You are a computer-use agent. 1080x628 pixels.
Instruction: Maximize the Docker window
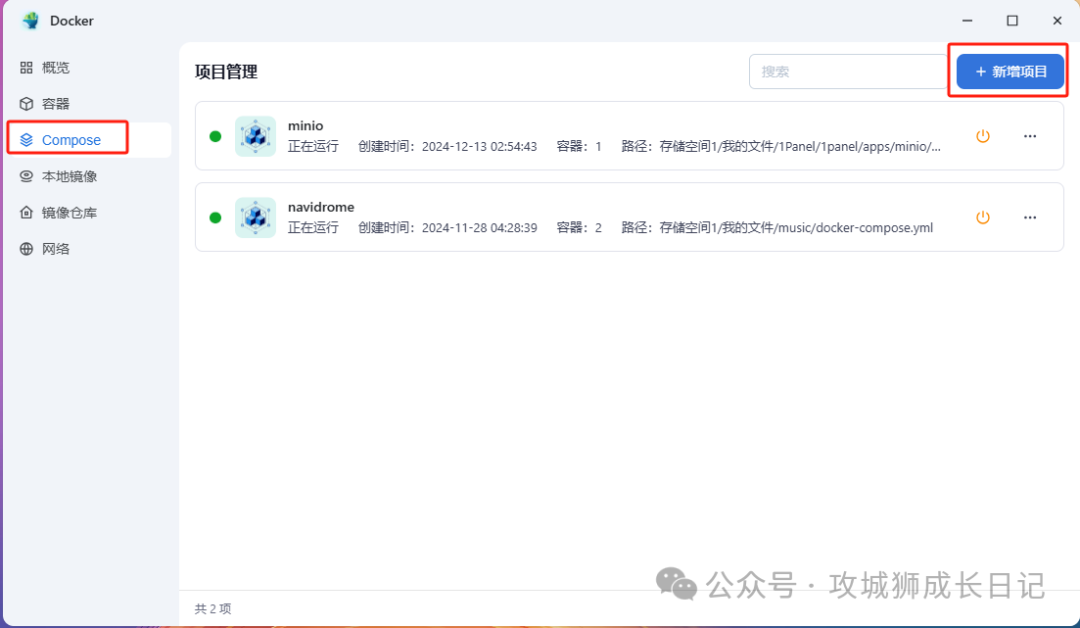1012,21
